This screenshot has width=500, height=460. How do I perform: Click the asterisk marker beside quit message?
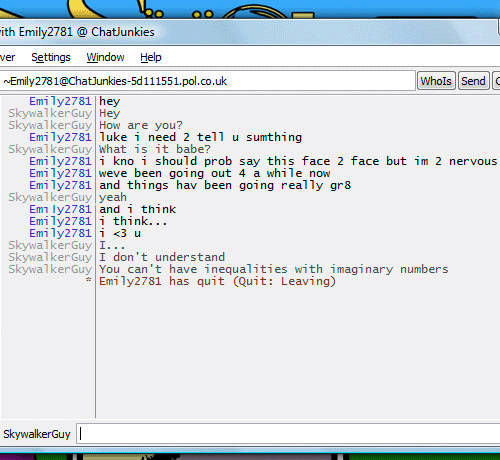coord(88,280)
